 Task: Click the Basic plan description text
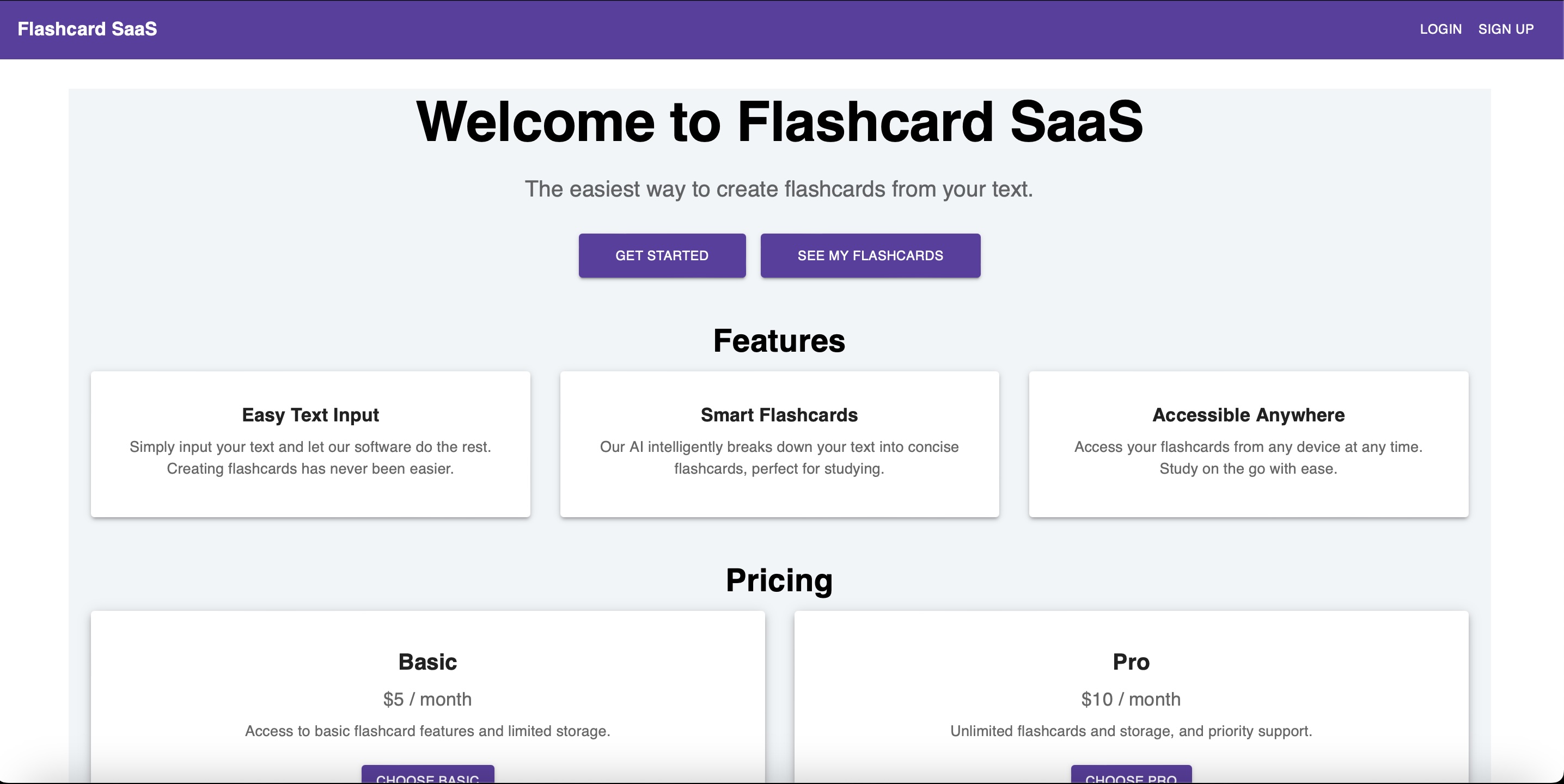pyautogui.click(x=427, y=731)
